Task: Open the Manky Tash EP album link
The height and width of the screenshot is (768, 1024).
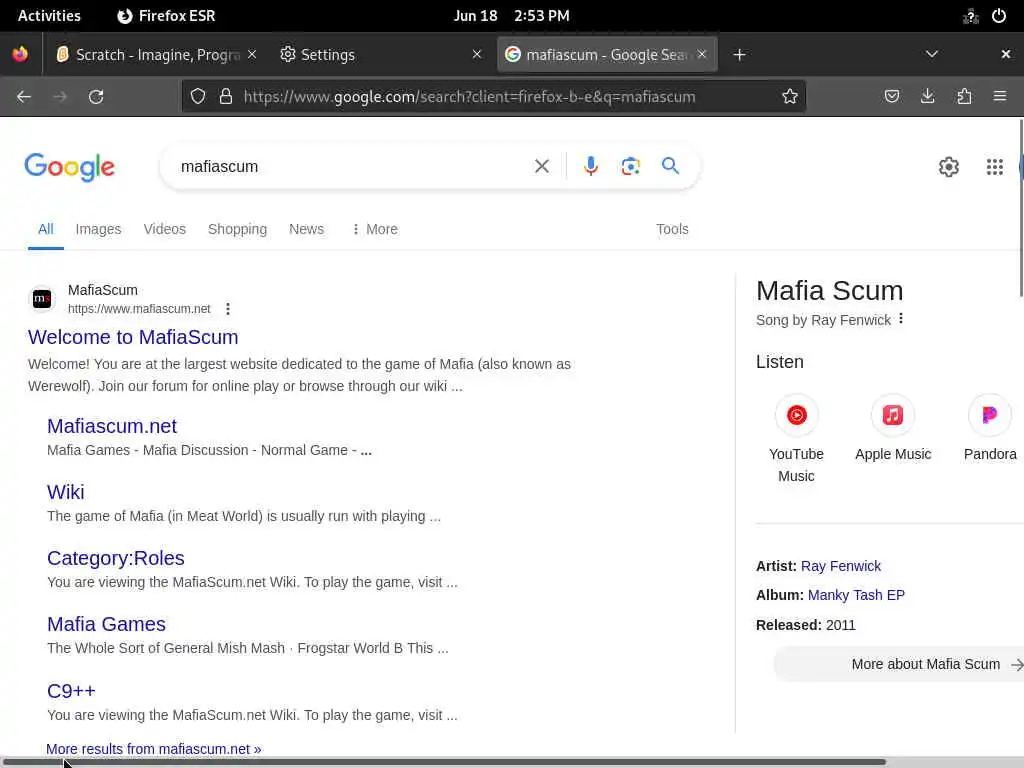Action: [x=856, y=595]
